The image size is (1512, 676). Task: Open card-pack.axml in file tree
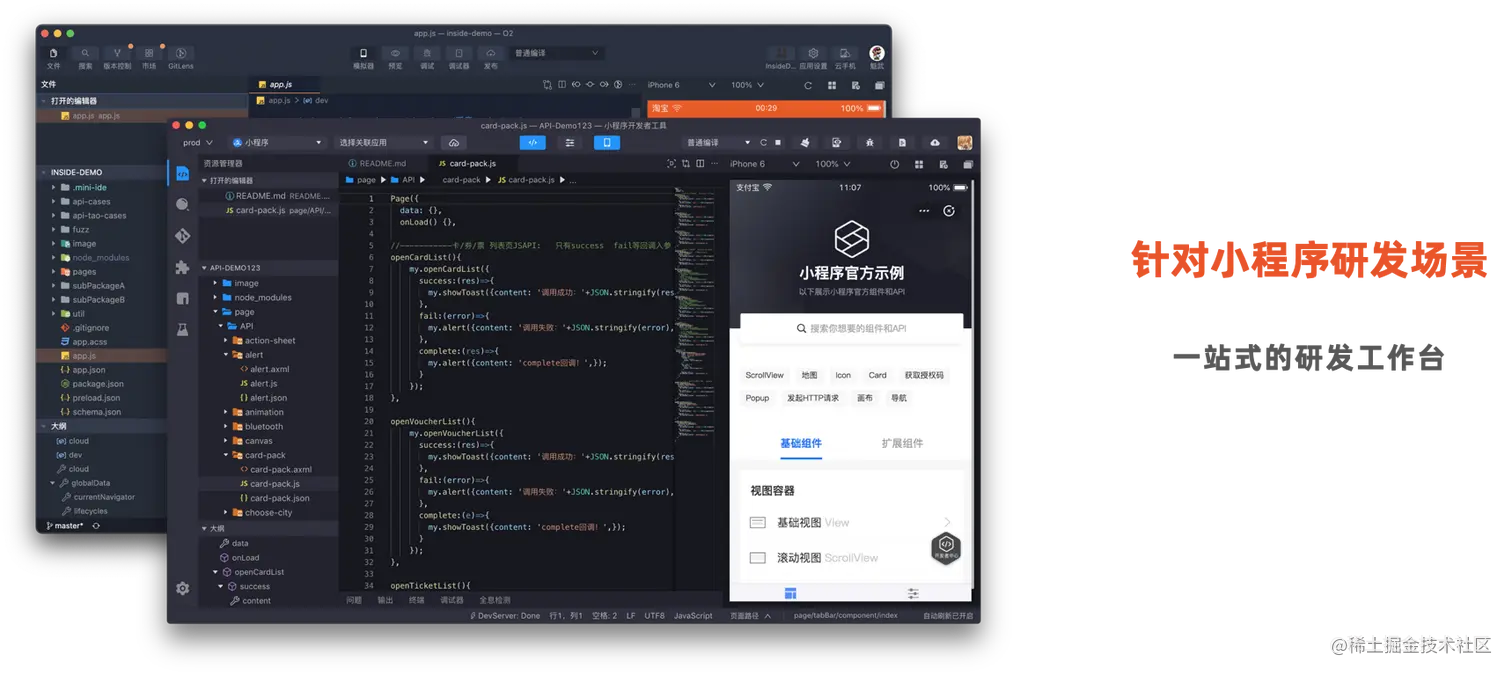(275, 469)
